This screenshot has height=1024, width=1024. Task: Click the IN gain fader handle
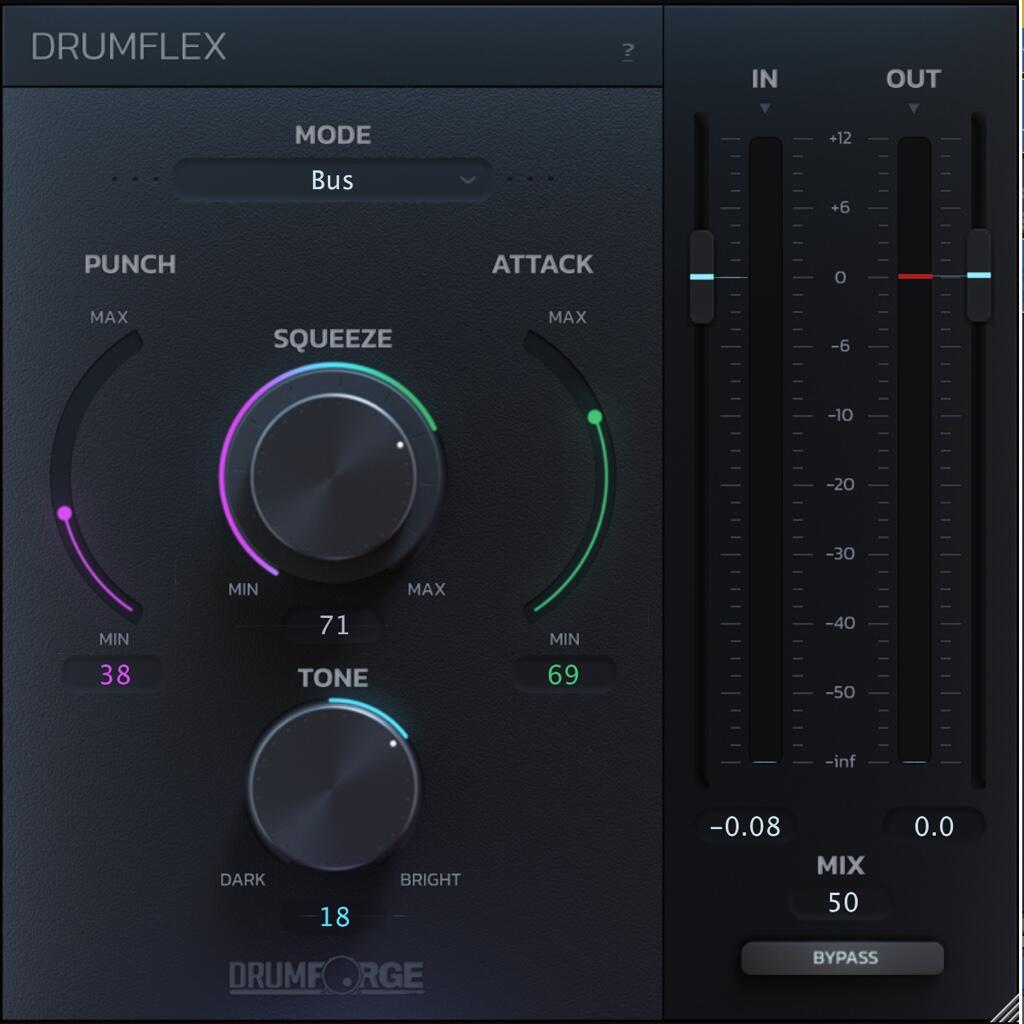click(x=702, y=276)
